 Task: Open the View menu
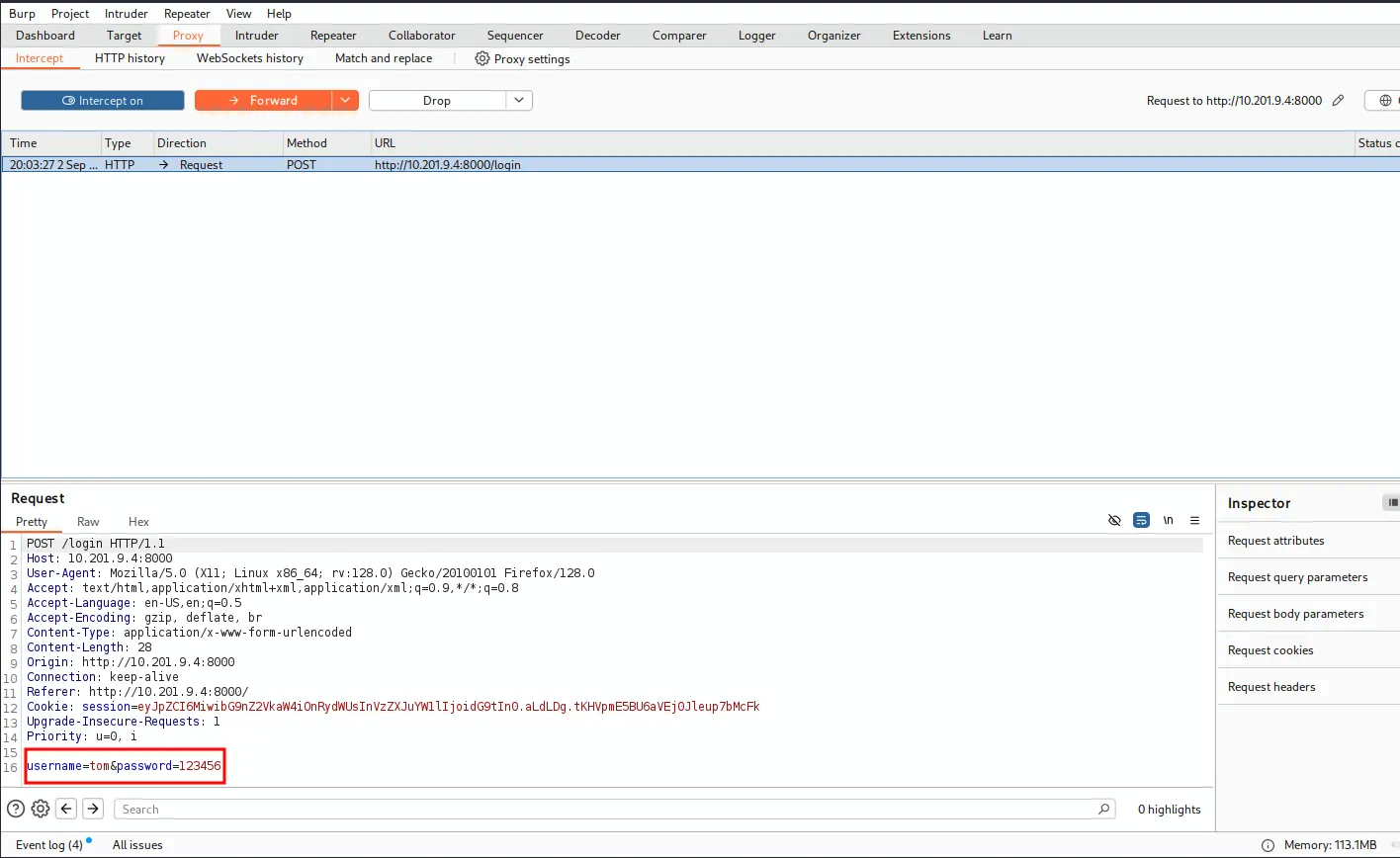click(x=238, y=13)
